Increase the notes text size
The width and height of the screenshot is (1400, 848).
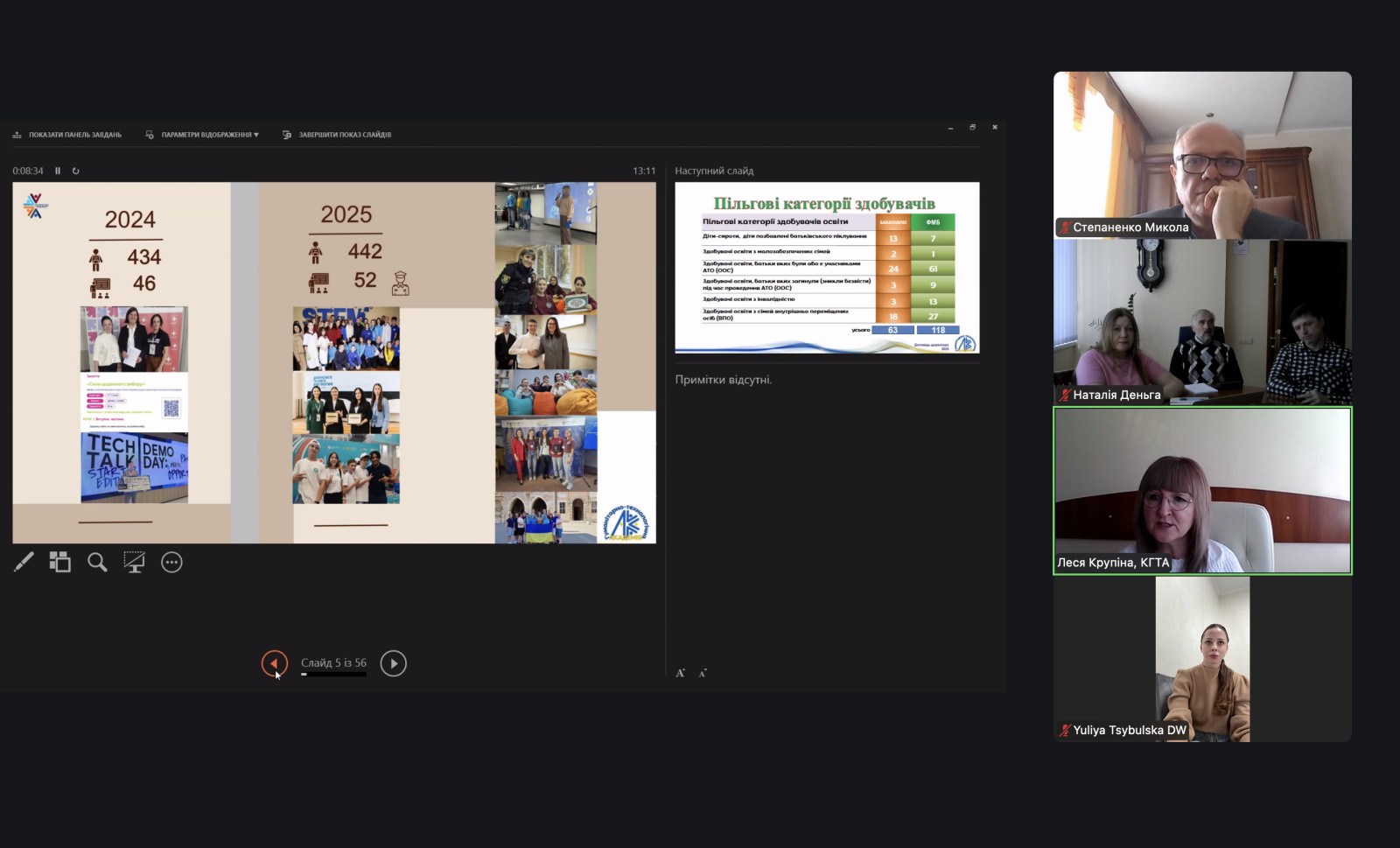click(x=680, y=673)
